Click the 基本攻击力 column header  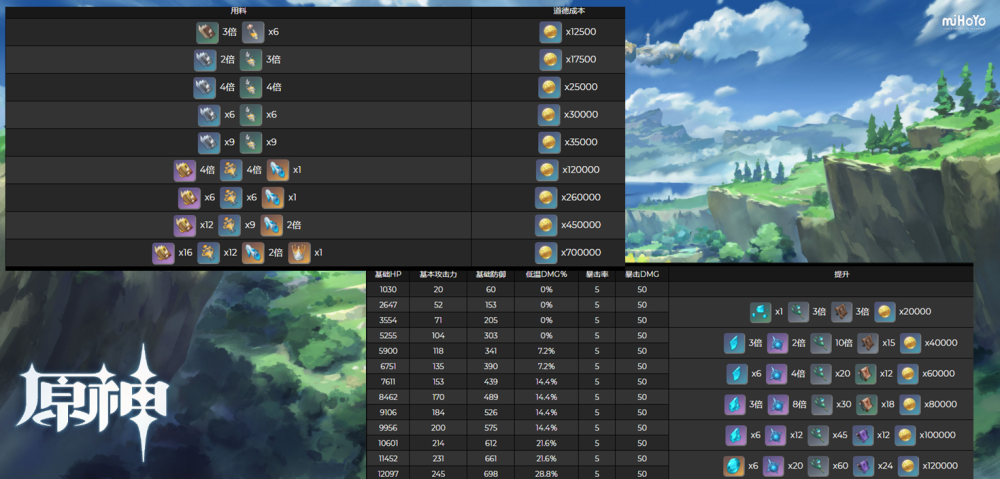(438, 274)
